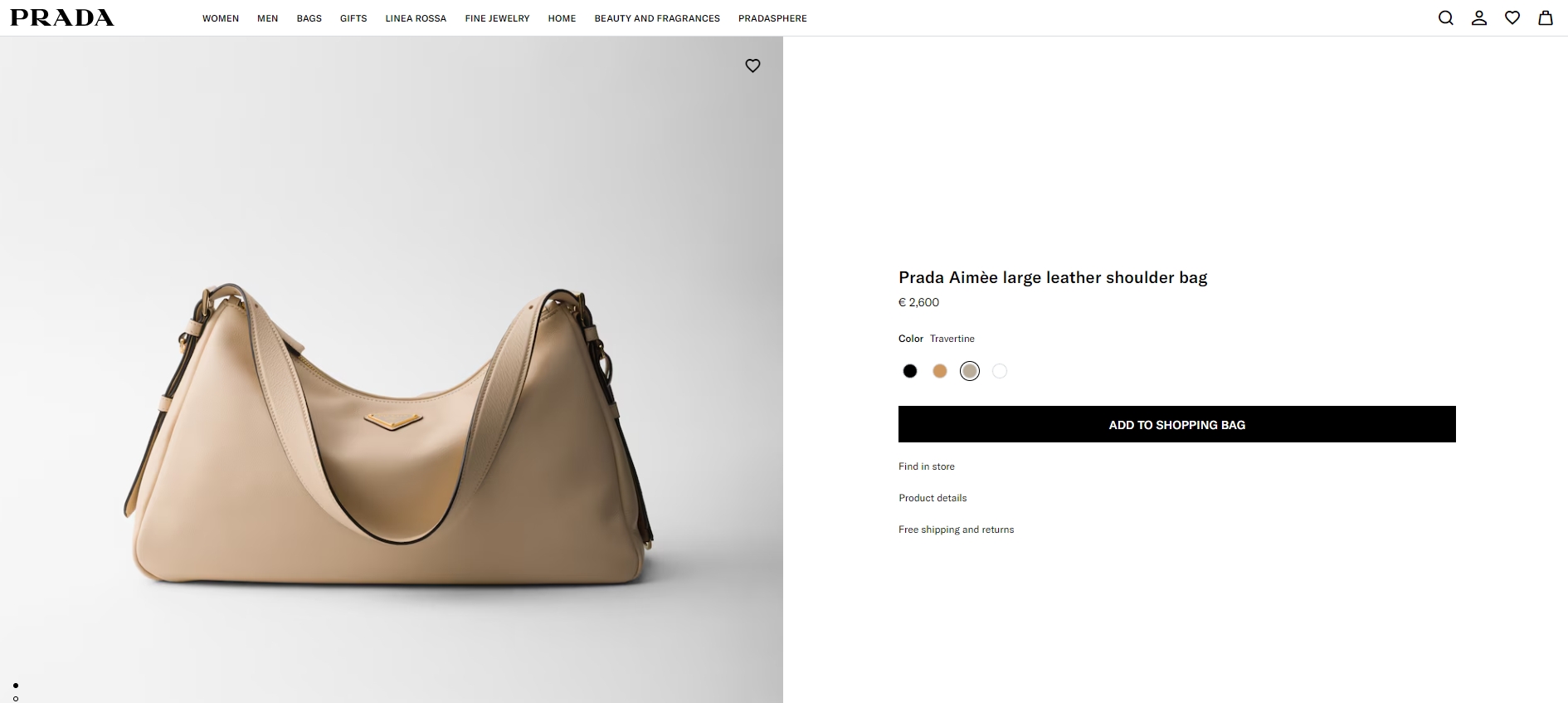
Task: Click the search magnifier icon
Action: pyautogui.click(x=1445, y=18)
